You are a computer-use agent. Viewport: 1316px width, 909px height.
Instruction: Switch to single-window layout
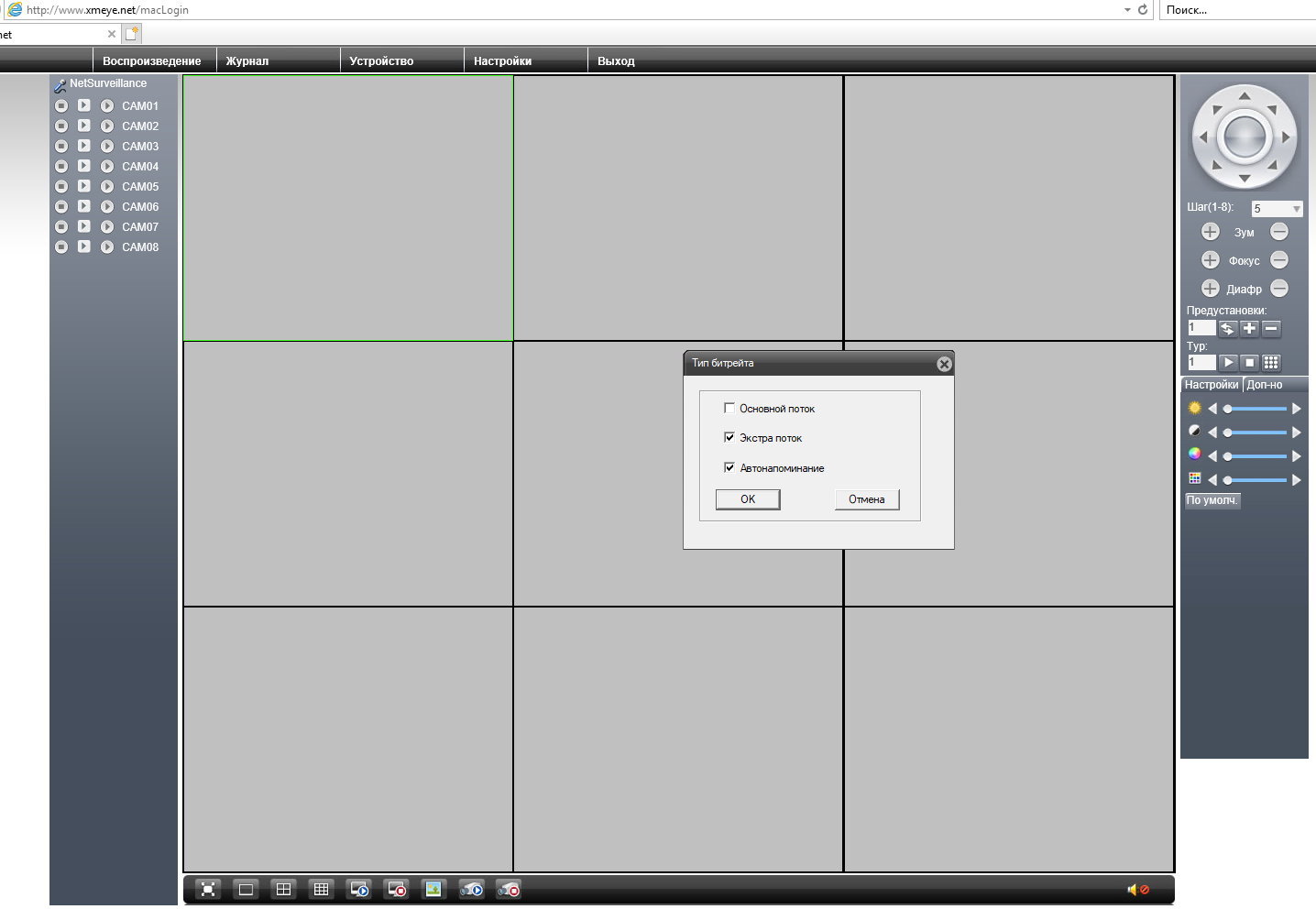point(246,889)
